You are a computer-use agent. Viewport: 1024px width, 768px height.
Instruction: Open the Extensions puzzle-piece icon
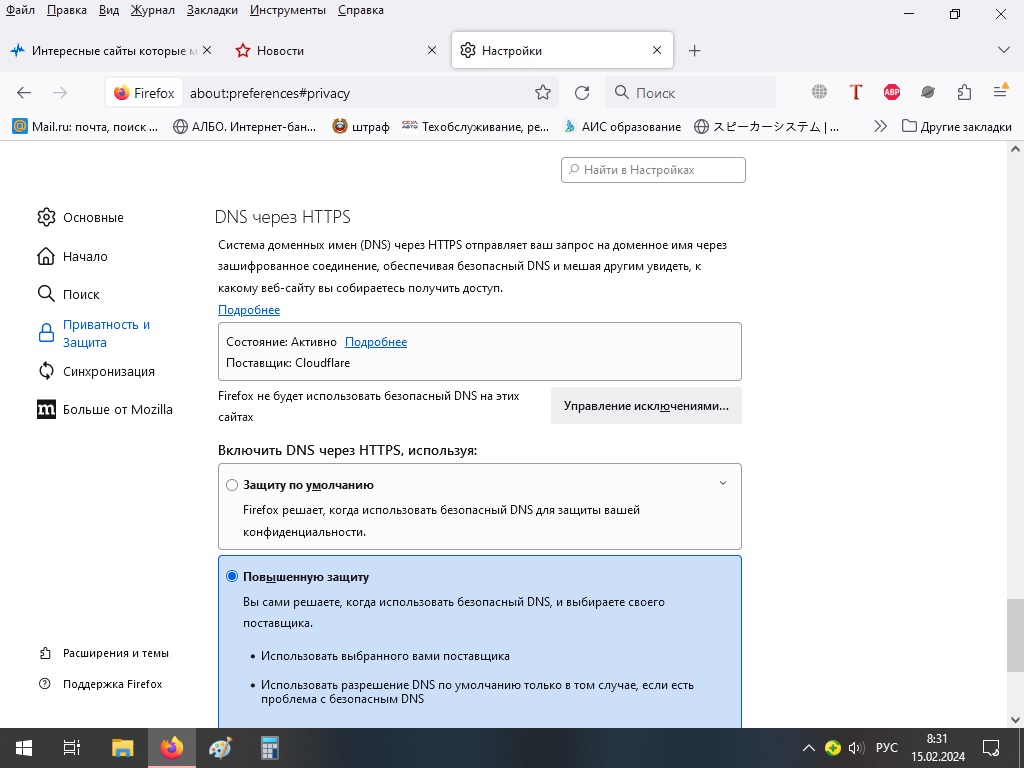click(964, 93)
